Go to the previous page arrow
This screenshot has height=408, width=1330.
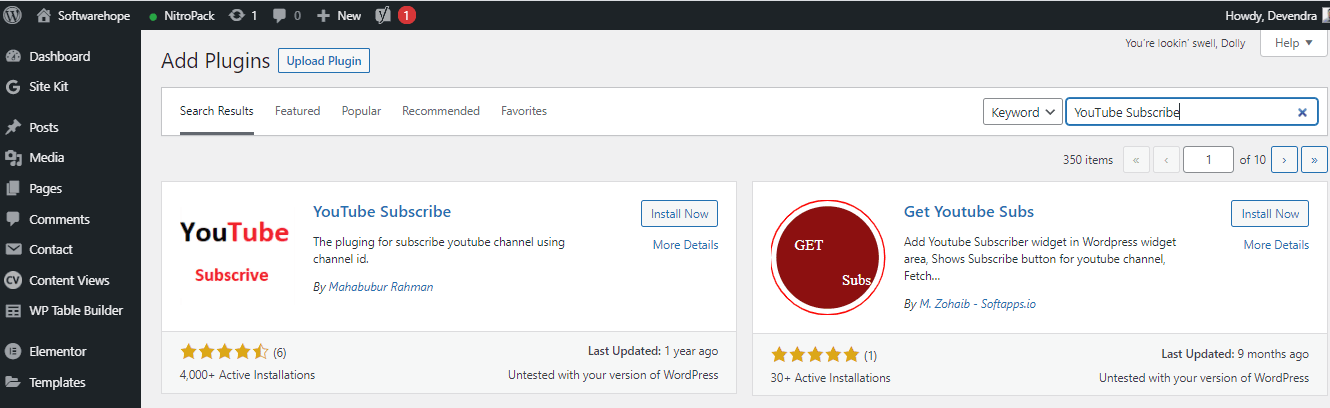[x=1166, y=160]
